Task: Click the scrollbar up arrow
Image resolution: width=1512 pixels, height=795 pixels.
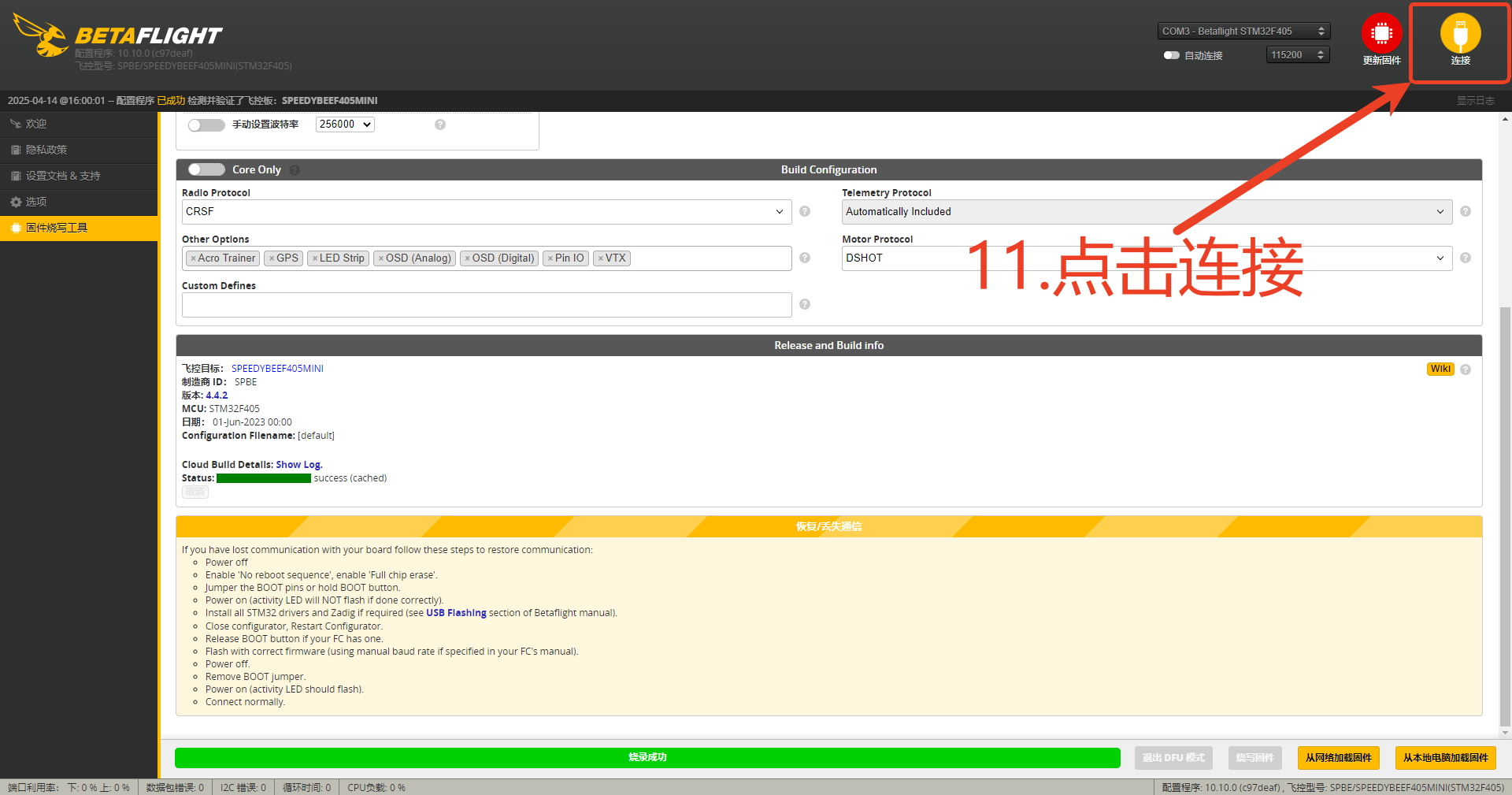Action: (1505, 119)
